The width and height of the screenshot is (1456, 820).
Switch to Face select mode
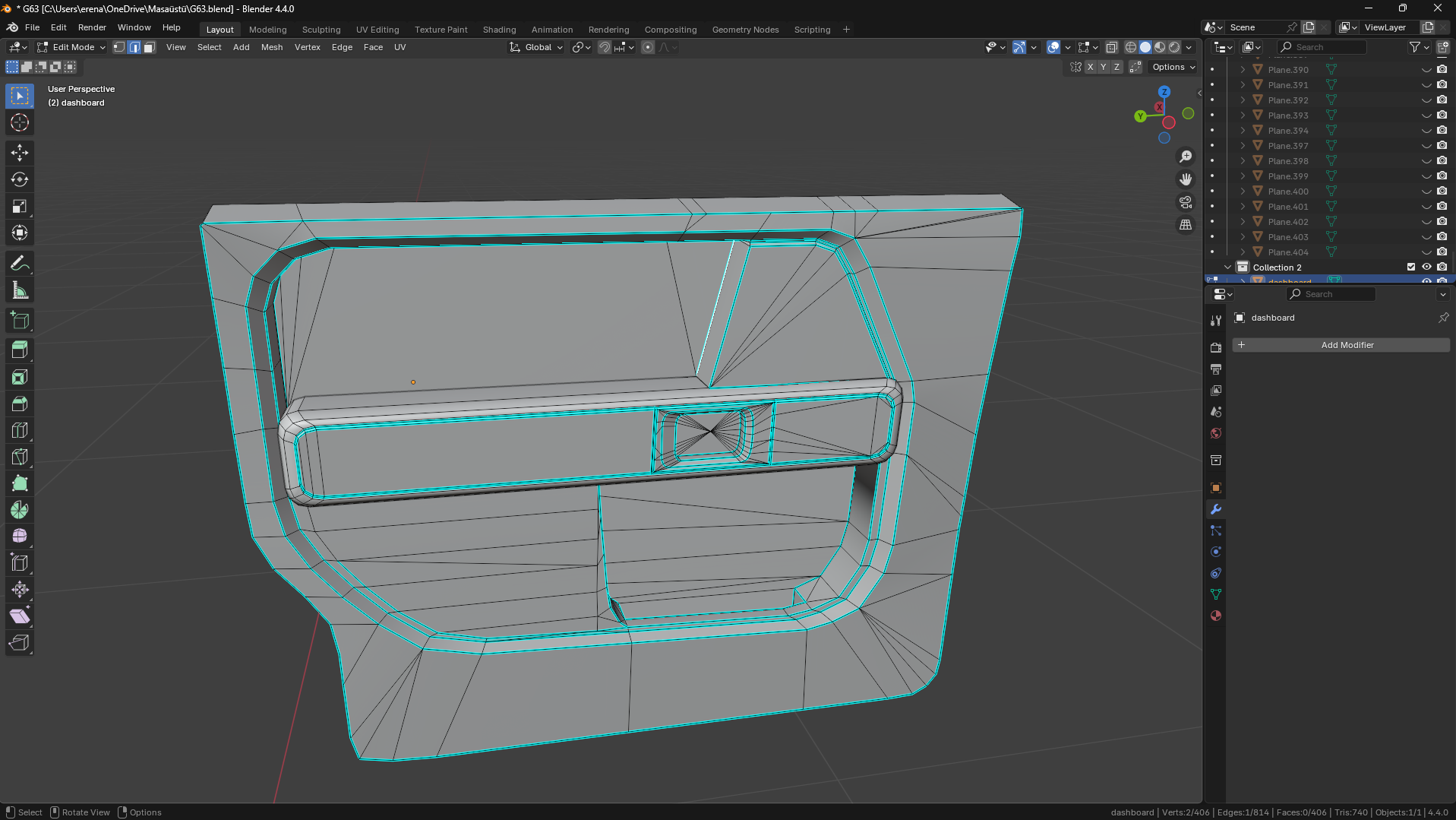click(x=150, y=47)
